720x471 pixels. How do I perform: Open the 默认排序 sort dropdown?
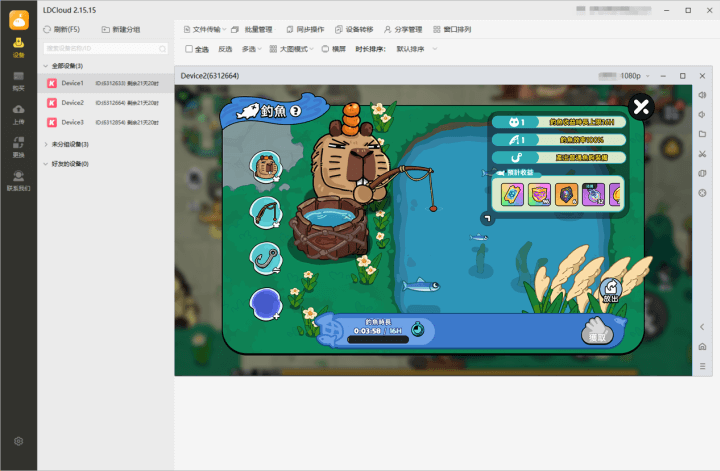click(x=416, y=49)
